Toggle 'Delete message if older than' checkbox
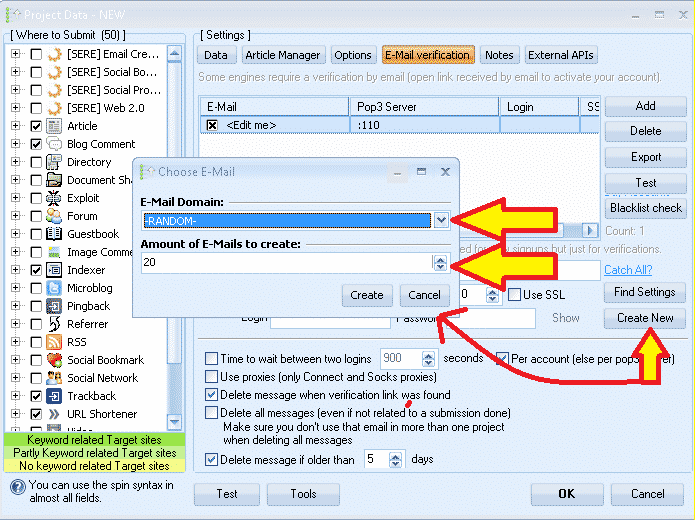Screen dimensions: 695x520 click(x=211, y=459)
